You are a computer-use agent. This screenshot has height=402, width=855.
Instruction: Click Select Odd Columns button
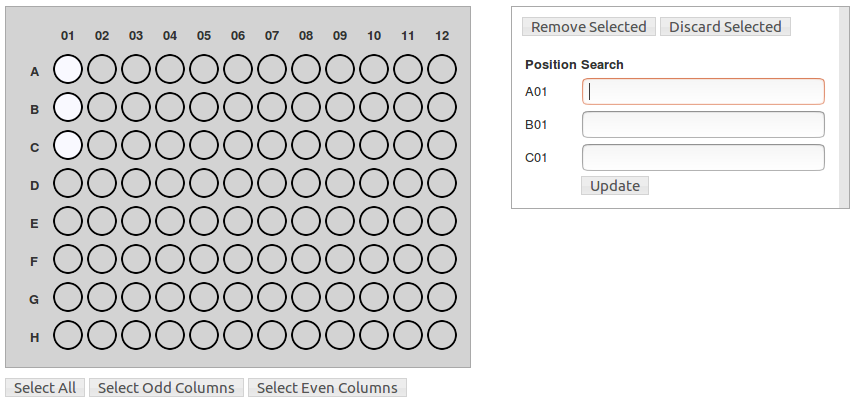click(x=166, y=388)
